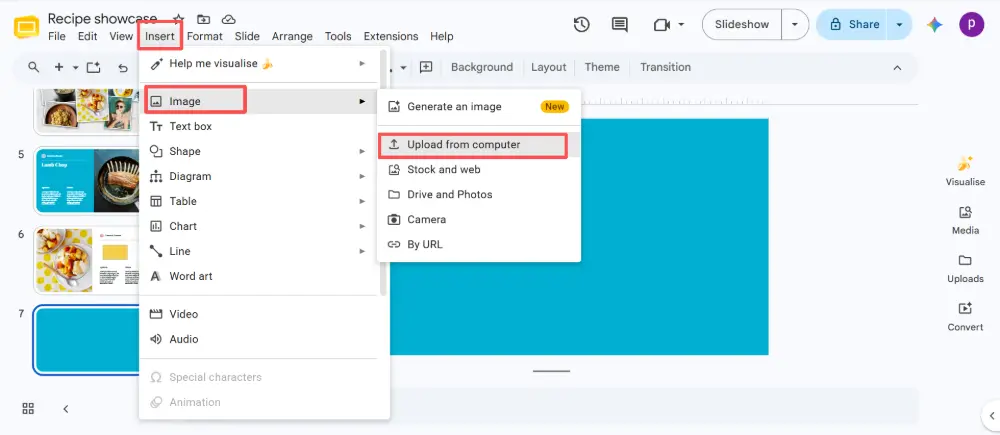Check the cloud save status icon
This screenshot has width=1000, height=435.
228,19
